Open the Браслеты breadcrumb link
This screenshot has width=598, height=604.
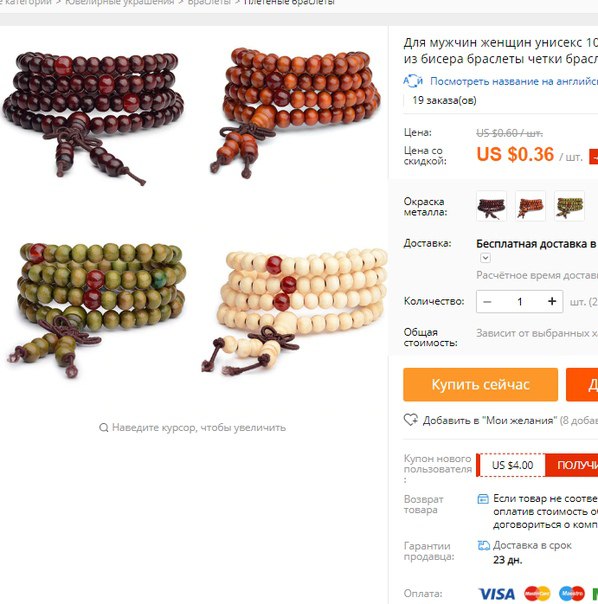209,2
